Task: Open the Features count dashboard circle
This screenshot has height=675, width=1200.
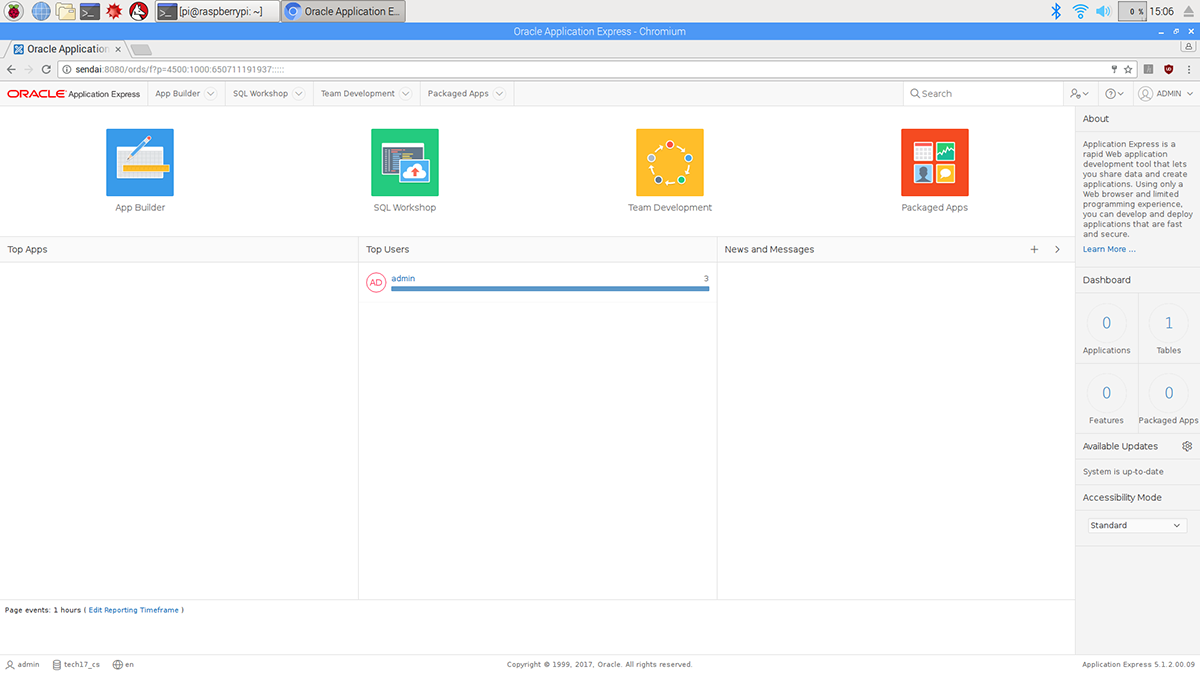Action: point(1106,393)
